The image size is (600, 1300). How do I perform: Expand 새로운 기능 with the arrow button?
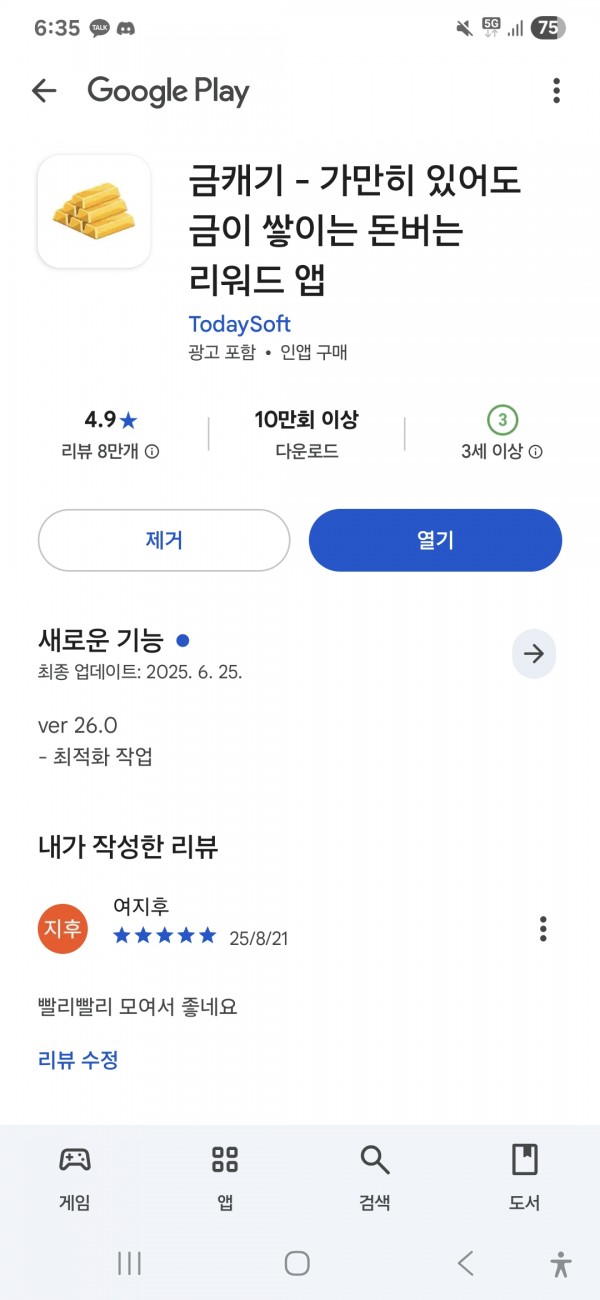click(x=534, y=654)
